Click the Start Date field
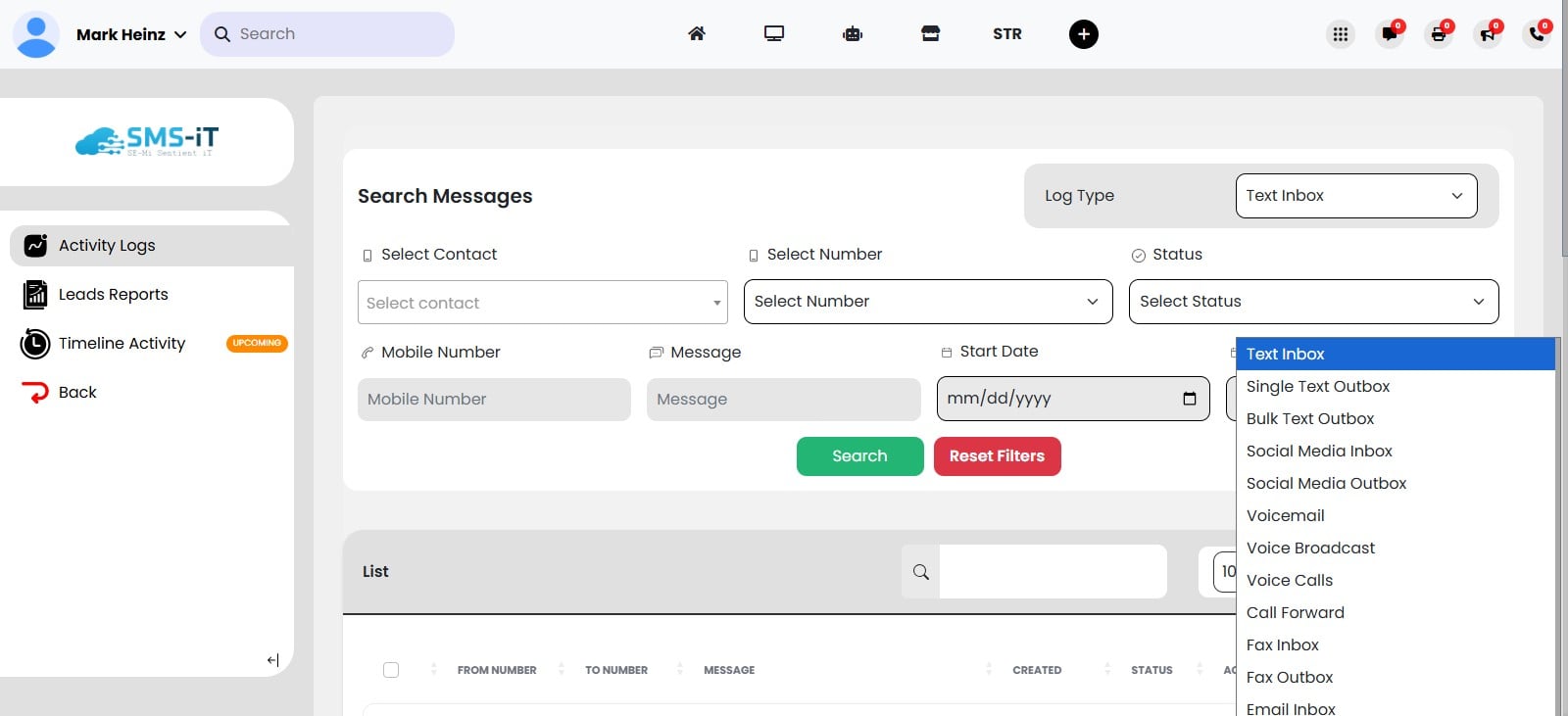 (1073, 399)
